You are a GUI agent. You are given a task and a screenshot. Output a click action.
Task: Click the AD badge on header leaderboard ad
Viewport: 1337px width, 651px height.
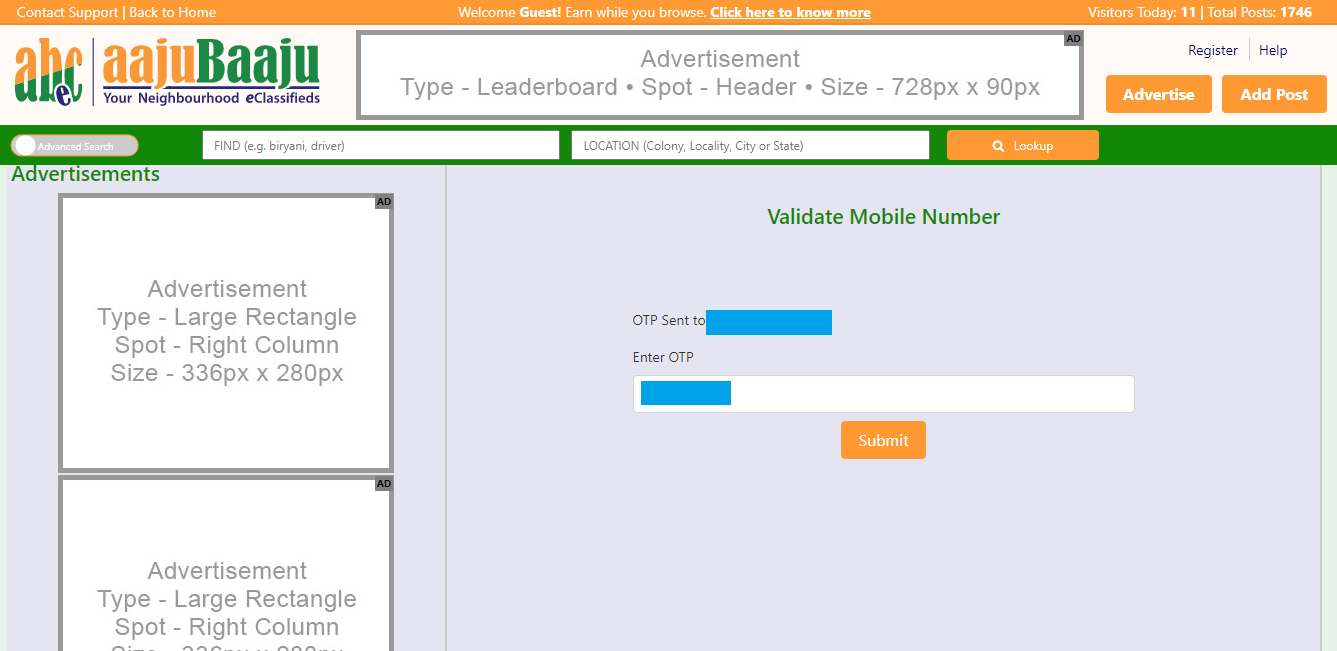click(x=1073, y=39)
